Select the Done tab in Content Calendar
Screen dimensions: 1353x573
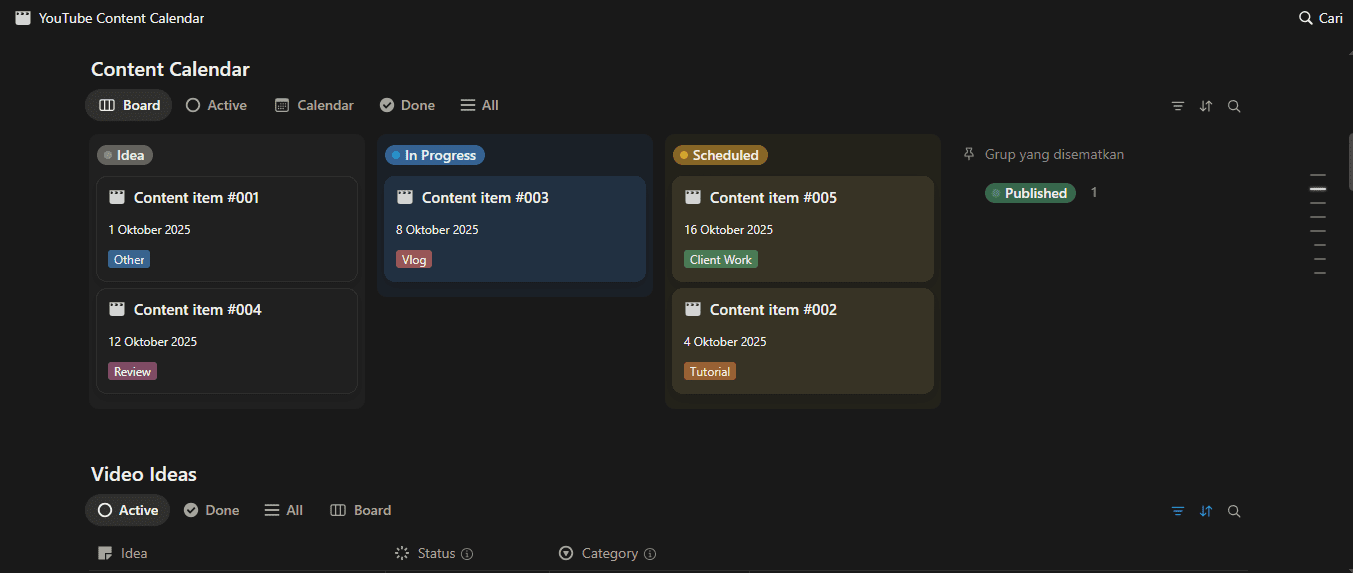[407, 105]
